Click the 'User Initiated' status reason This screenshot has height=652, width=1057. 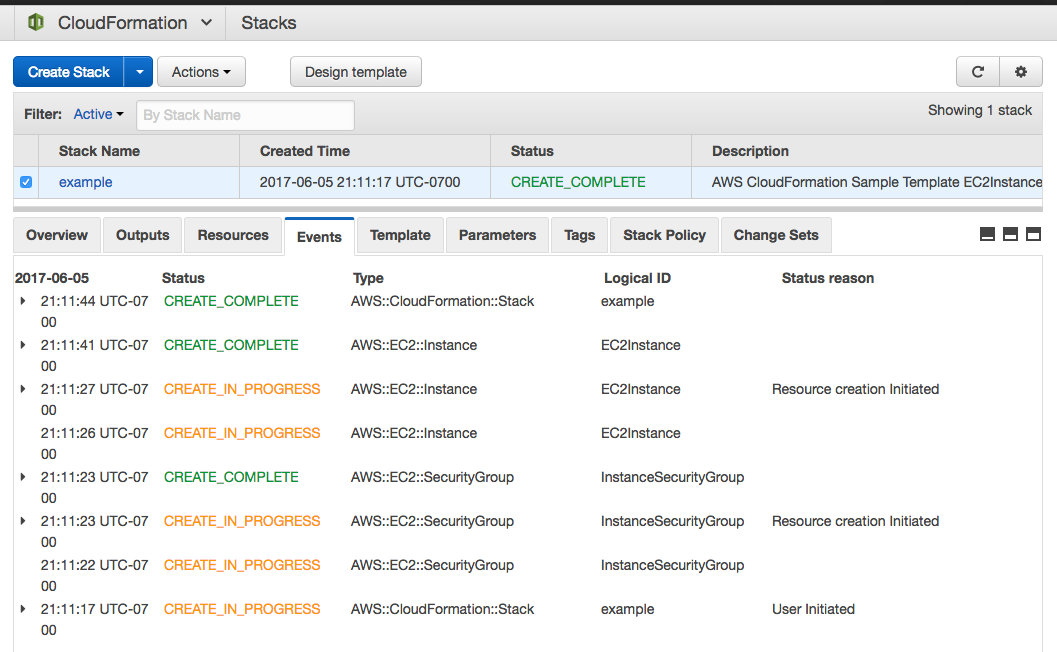[813, 609]
